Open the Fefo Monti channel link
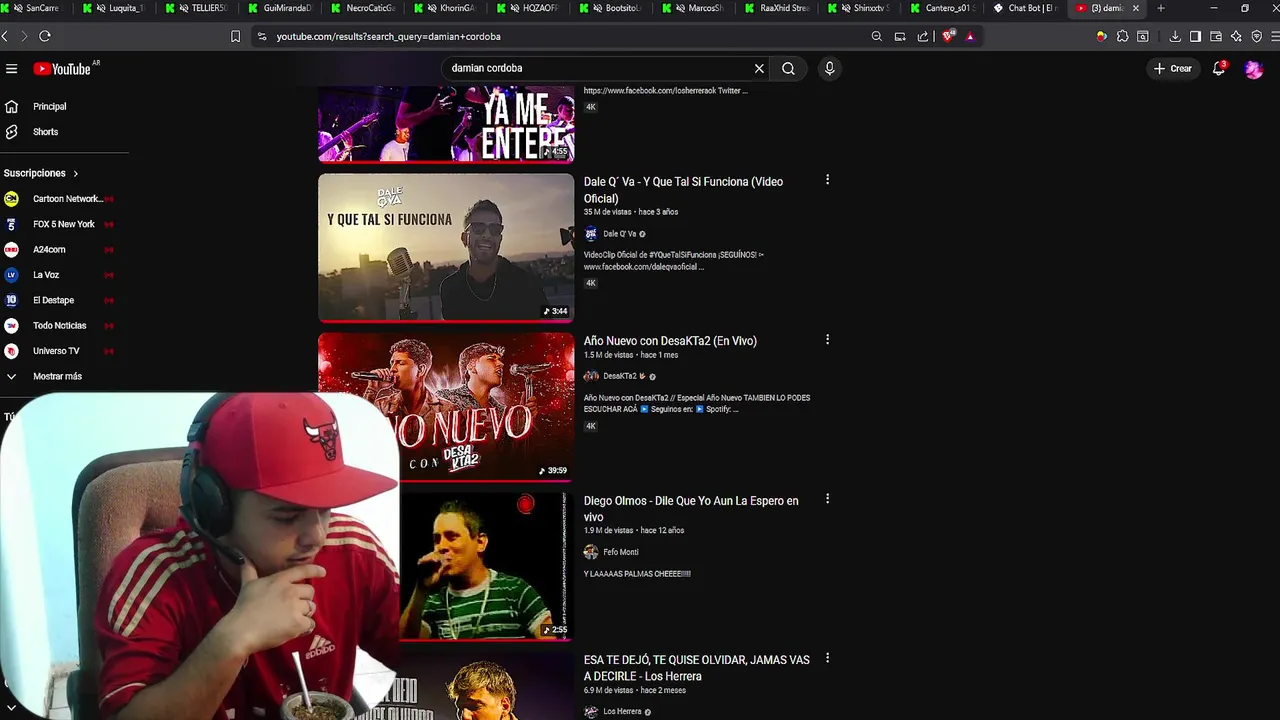1280x720 pixels. tap(620, 552)
